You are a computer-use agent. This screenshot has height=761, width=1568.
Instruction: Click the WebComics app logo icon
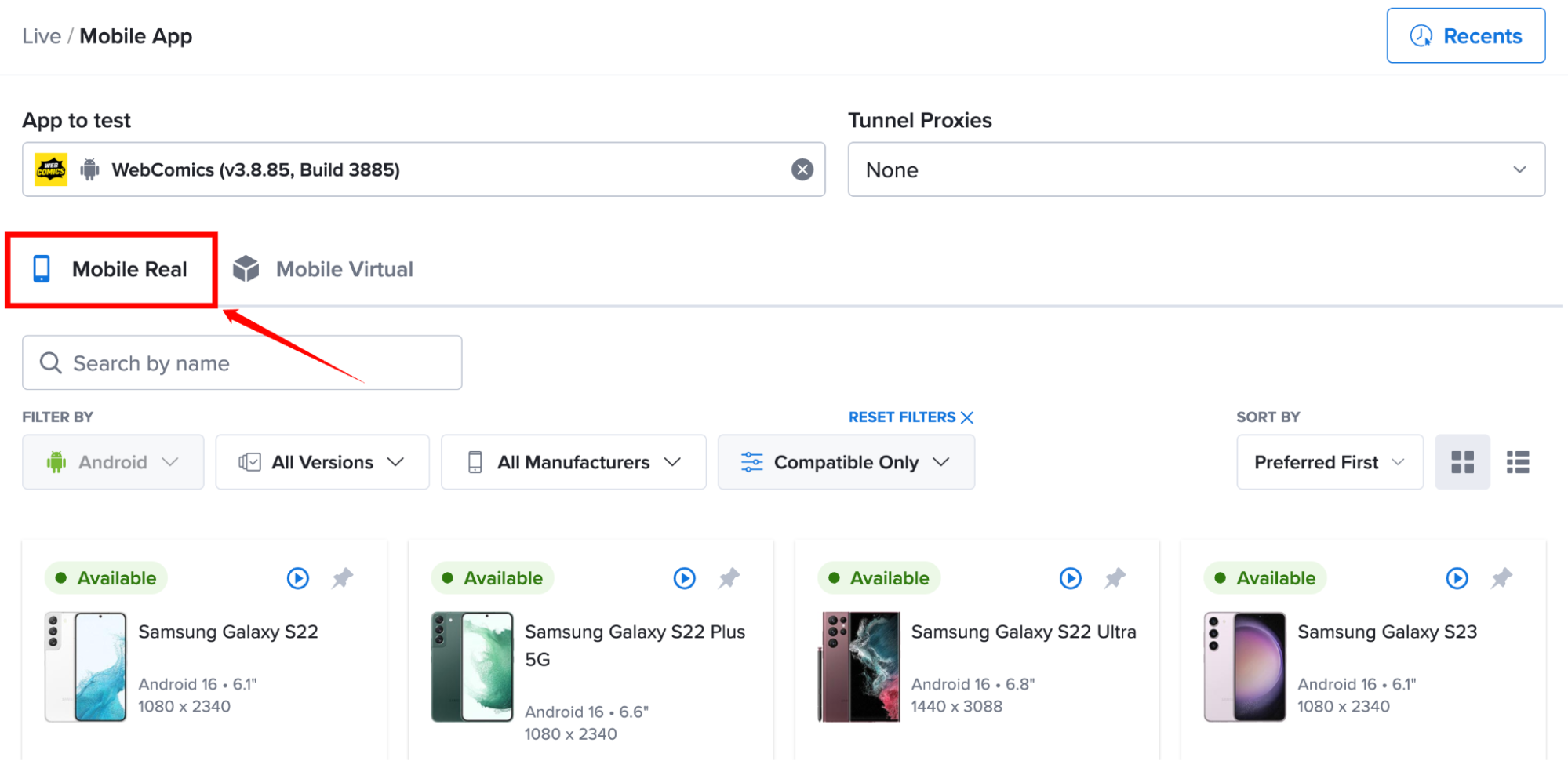pyautogui.click(x=51, y=169)
